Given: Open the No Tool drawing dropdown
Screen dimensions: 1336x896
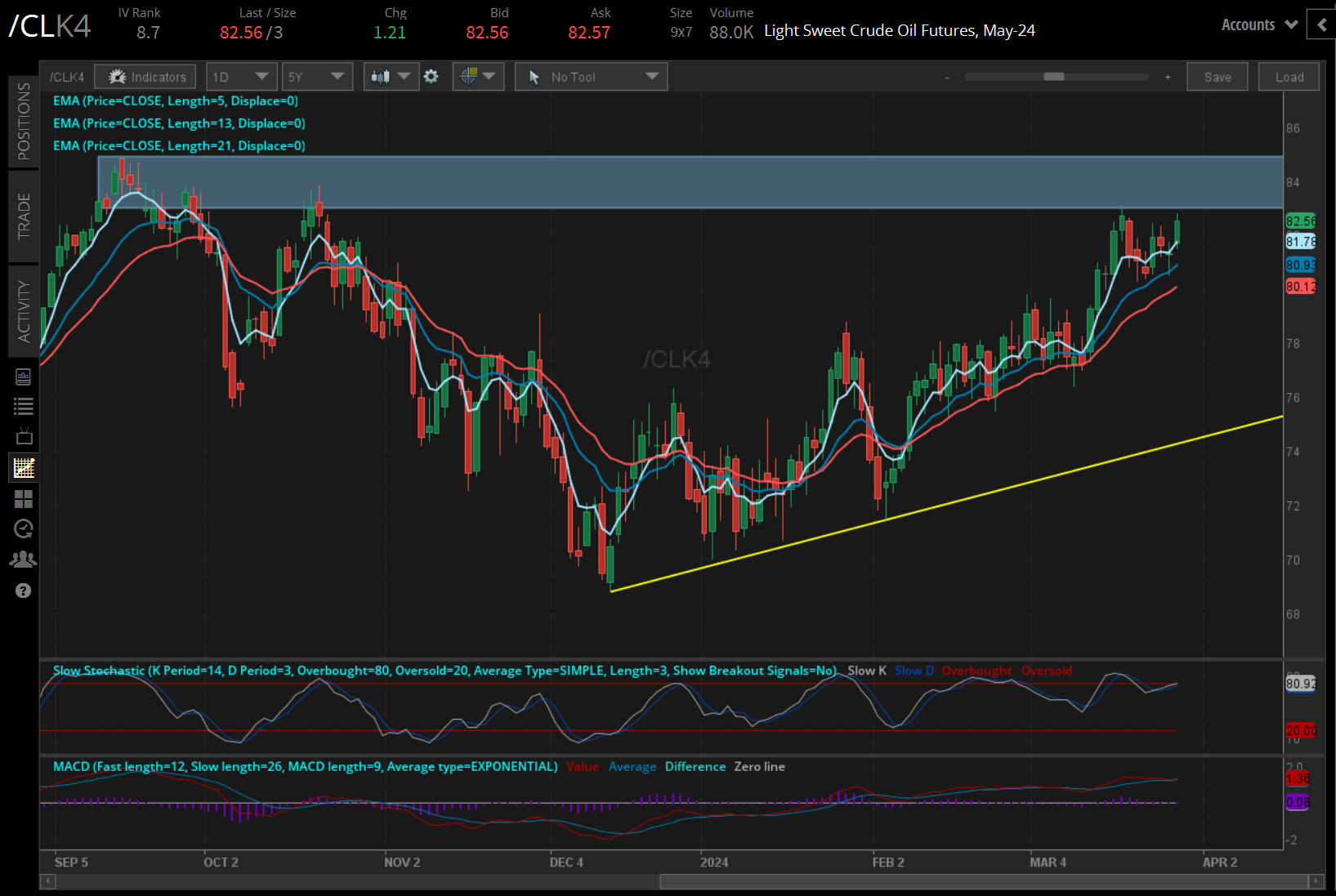Looking at the screenshot, I should [591, 76].
